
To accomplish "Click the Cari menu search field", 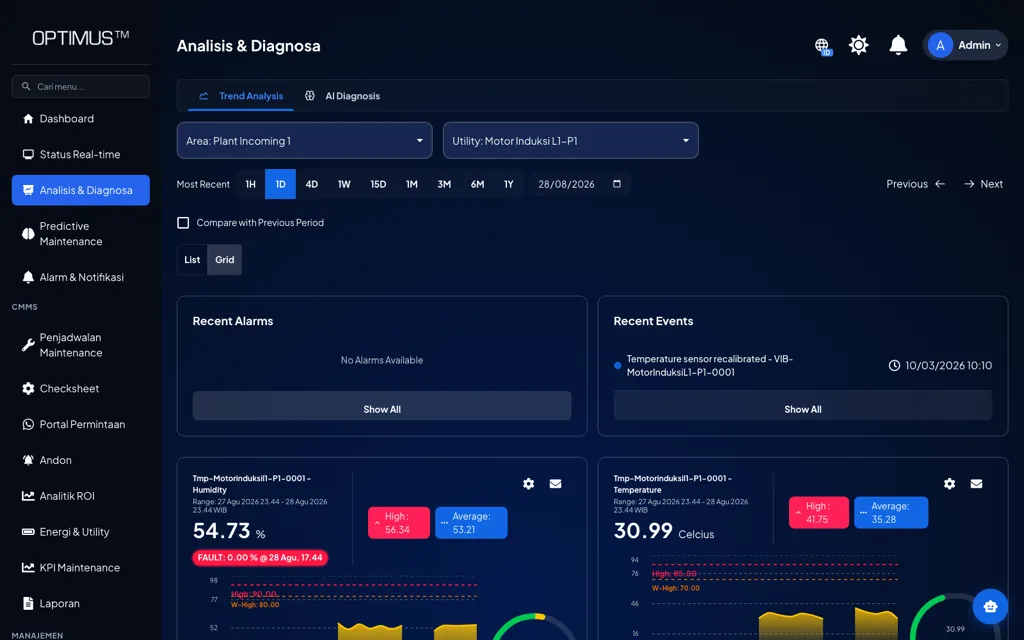I will click(80, 86).
